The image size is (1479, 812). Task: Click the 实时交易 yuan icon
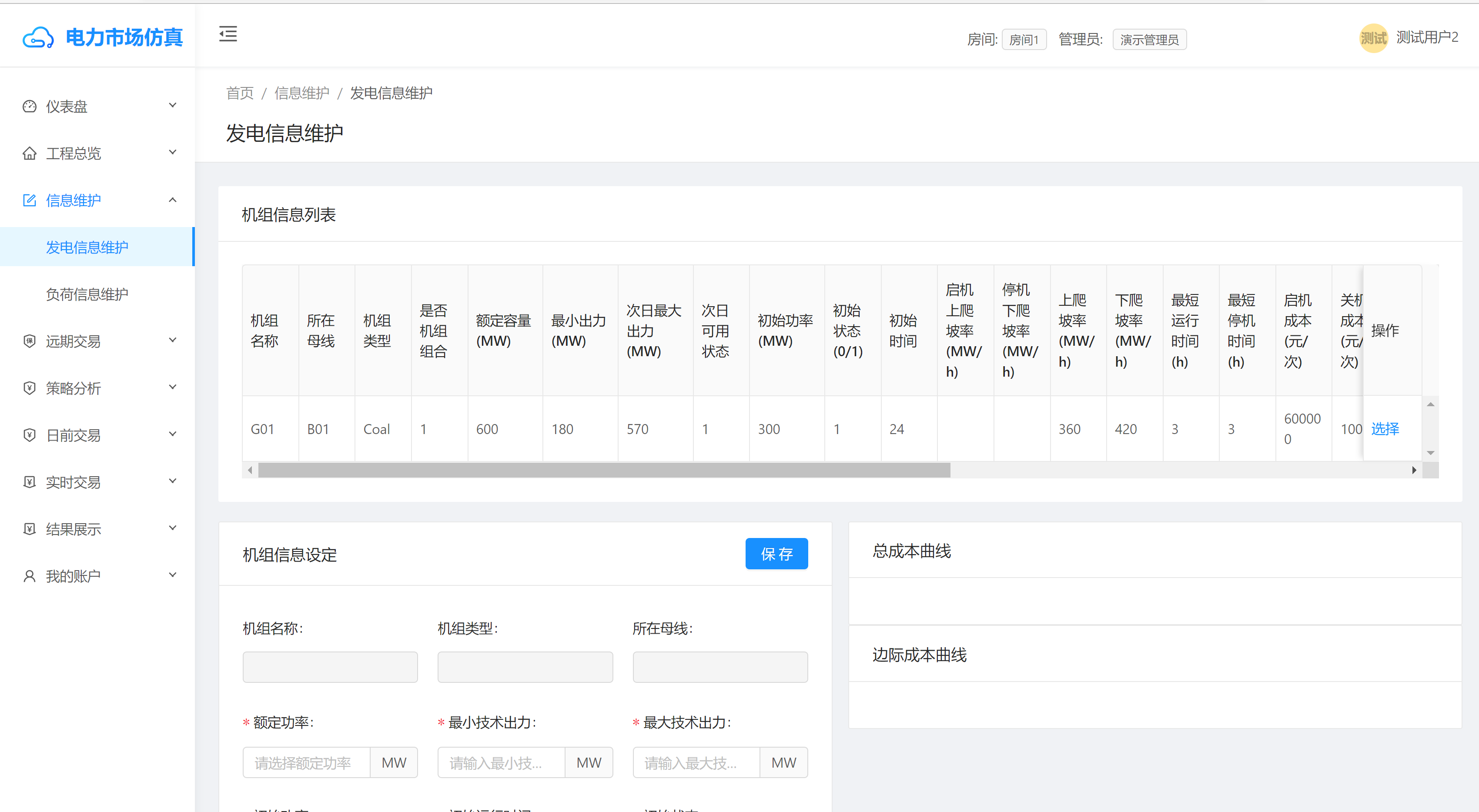pyautogui.click(x=29, y=482)
